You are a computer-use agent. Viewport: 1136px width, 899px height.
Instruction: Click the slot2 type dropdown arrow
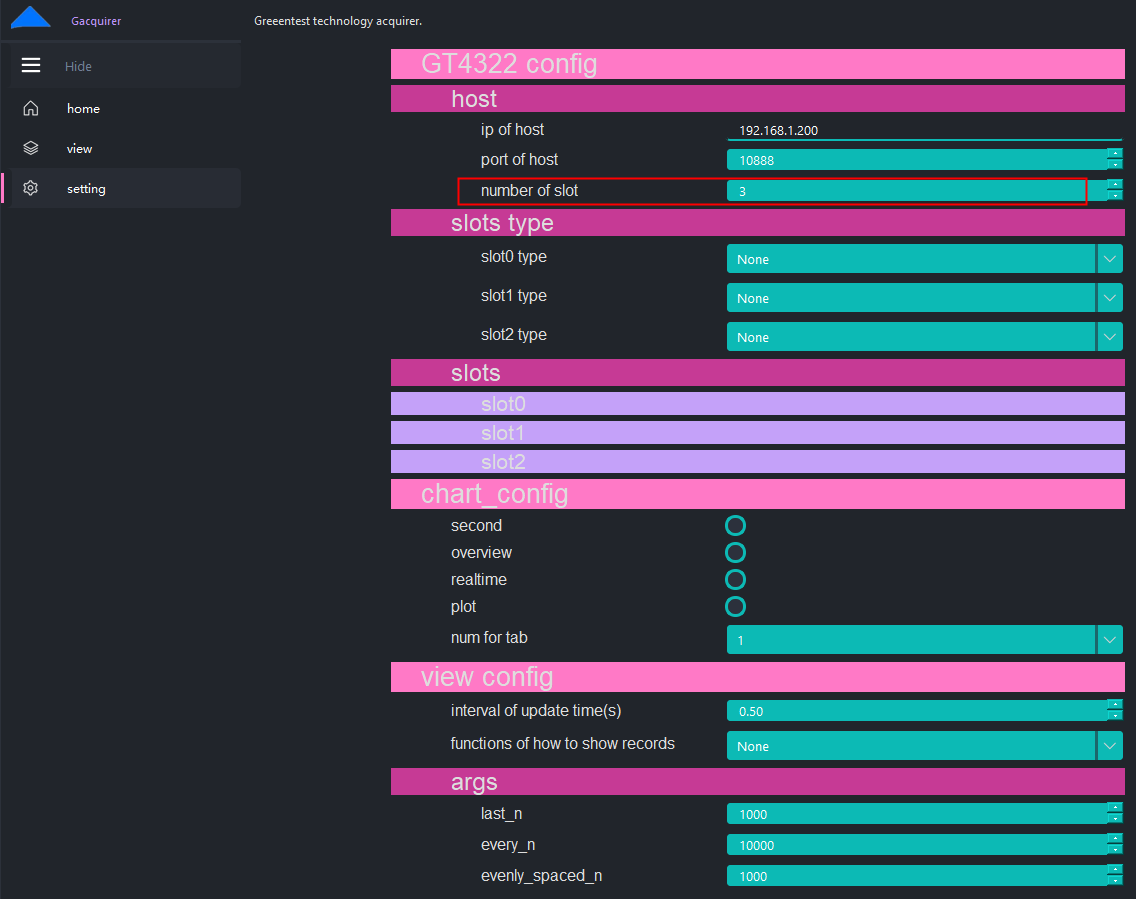coord(1110,337)
